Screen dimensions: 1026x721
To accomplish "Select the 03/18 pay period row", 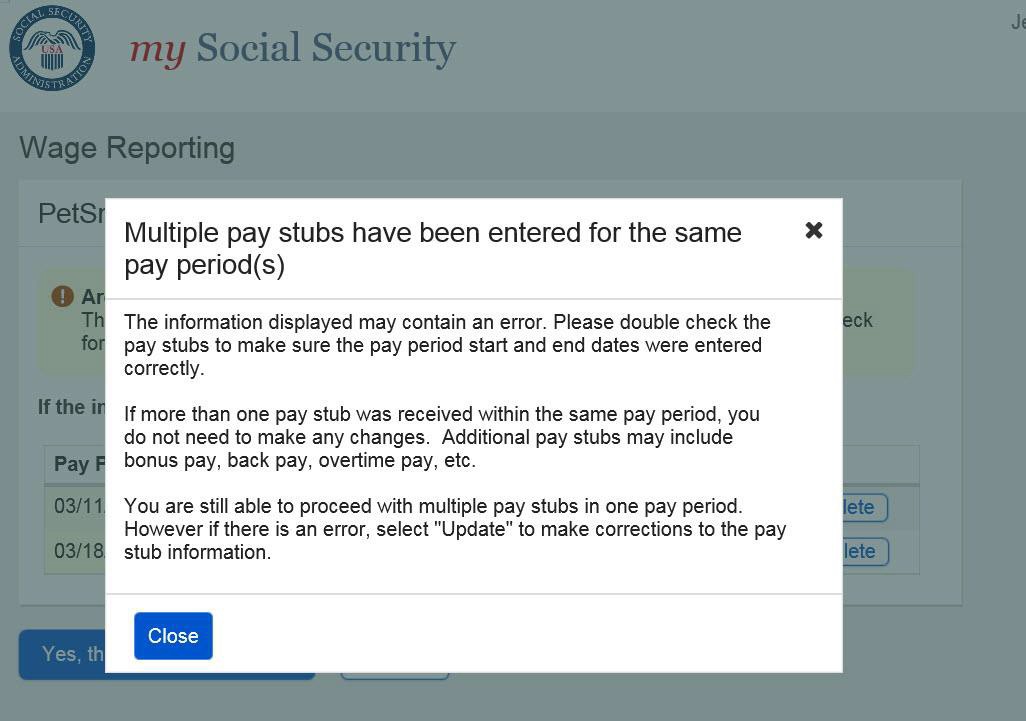I will click(x=73, y=551).
